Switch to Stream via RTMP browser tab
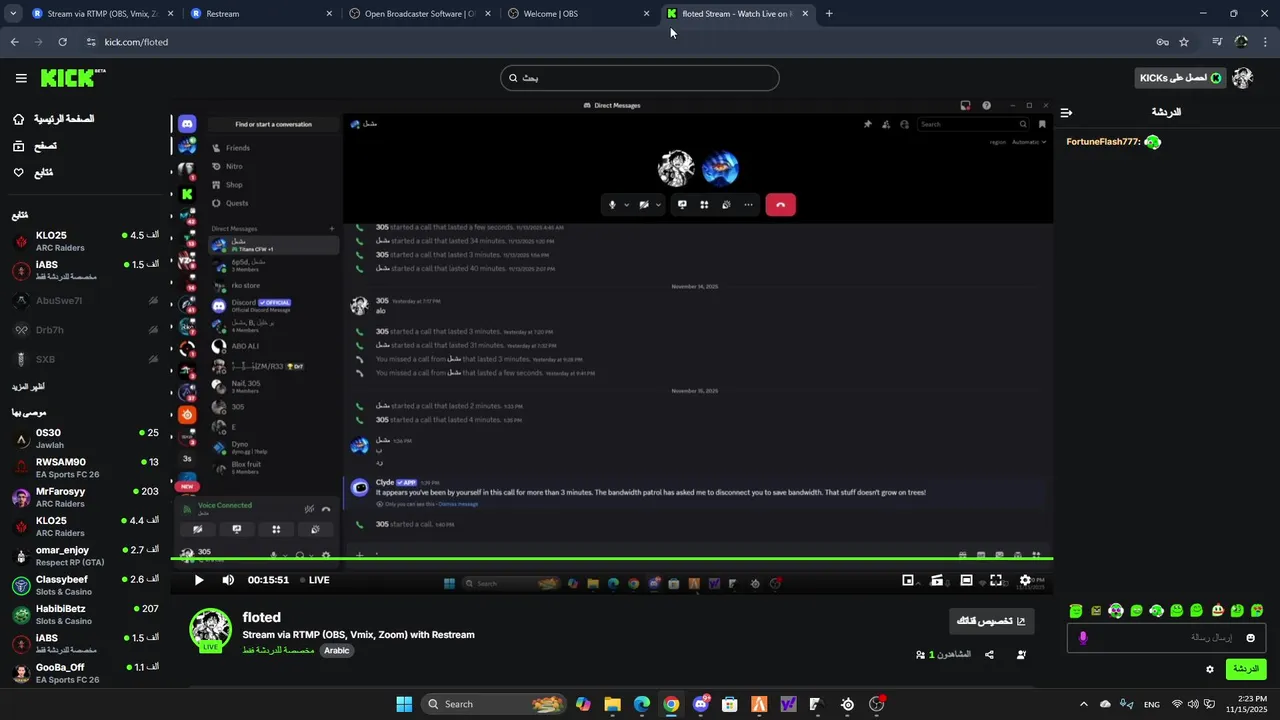The image size is (1280, 720). pyautogui.click(x=103, y=14)
